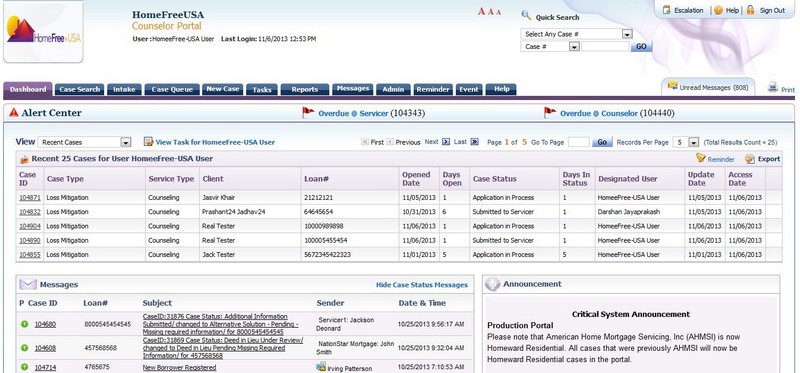Viewport: 800px width, 373px height.
Task: Click the View Task notepad icon
Action: (x=148, y=142)
